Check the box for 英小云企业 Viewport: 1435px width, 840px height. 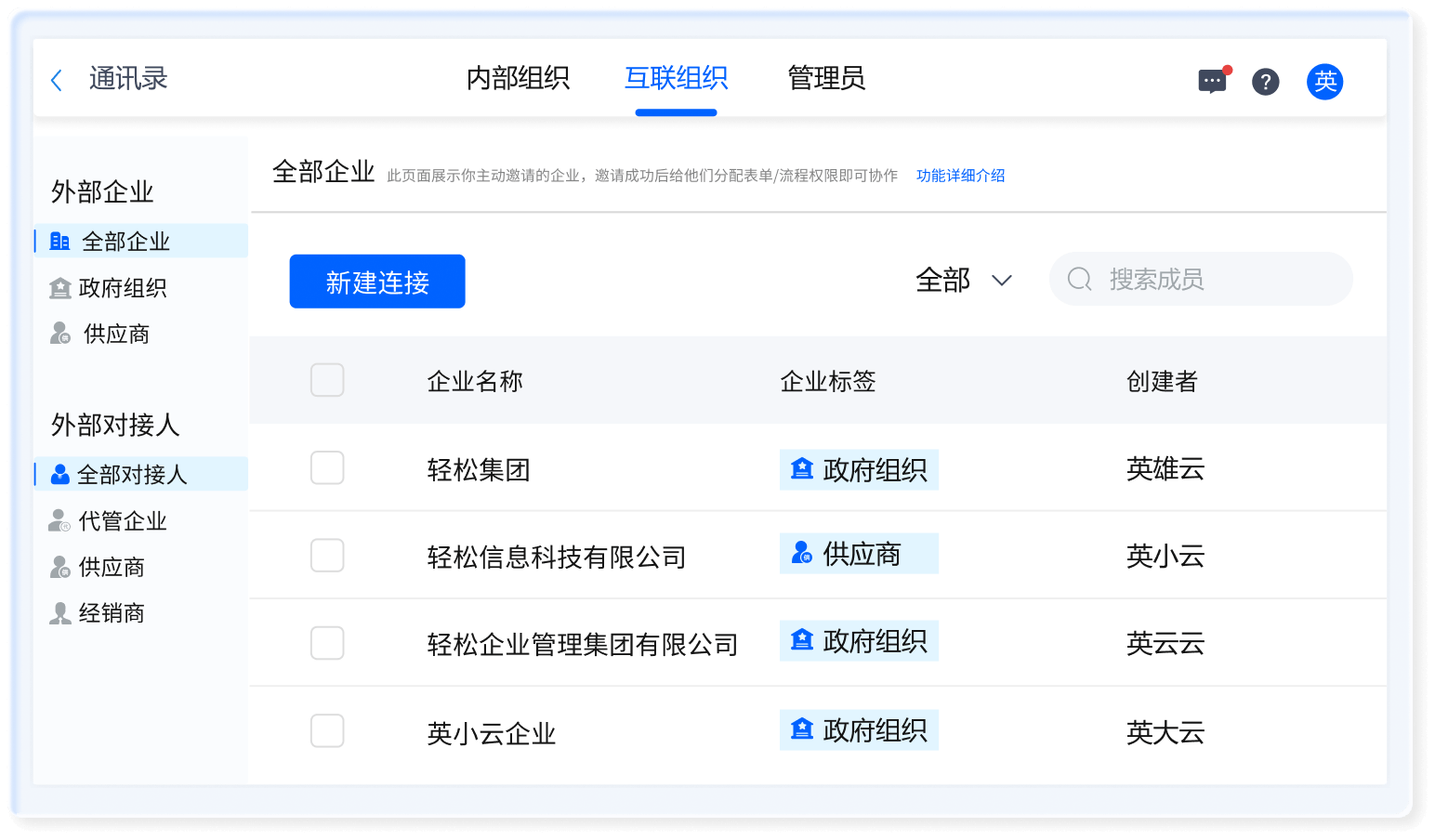(327, 731)
